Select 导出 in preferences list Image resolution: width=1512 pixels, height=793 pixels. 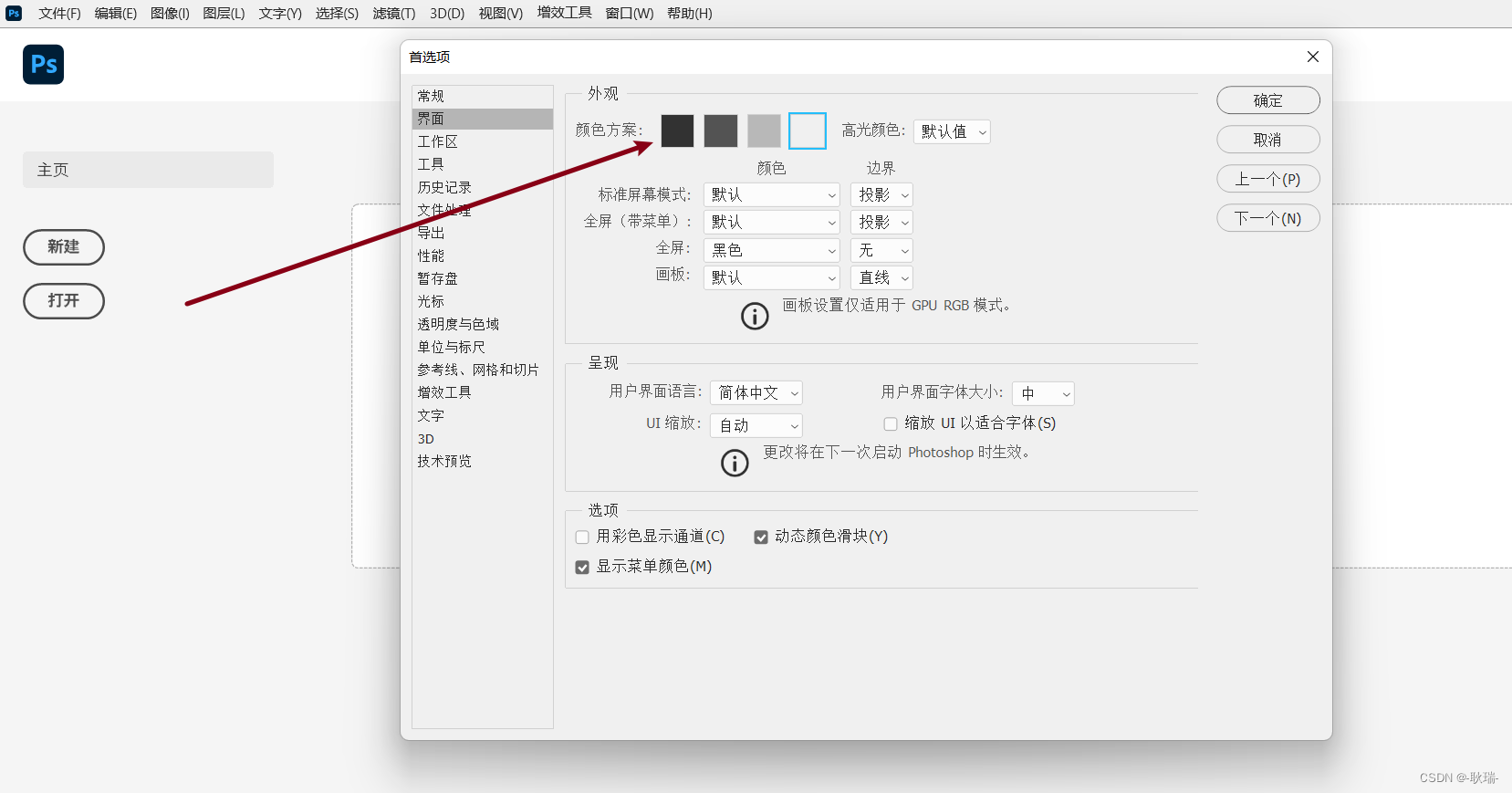pyautogui.click(x=483, y=233)
